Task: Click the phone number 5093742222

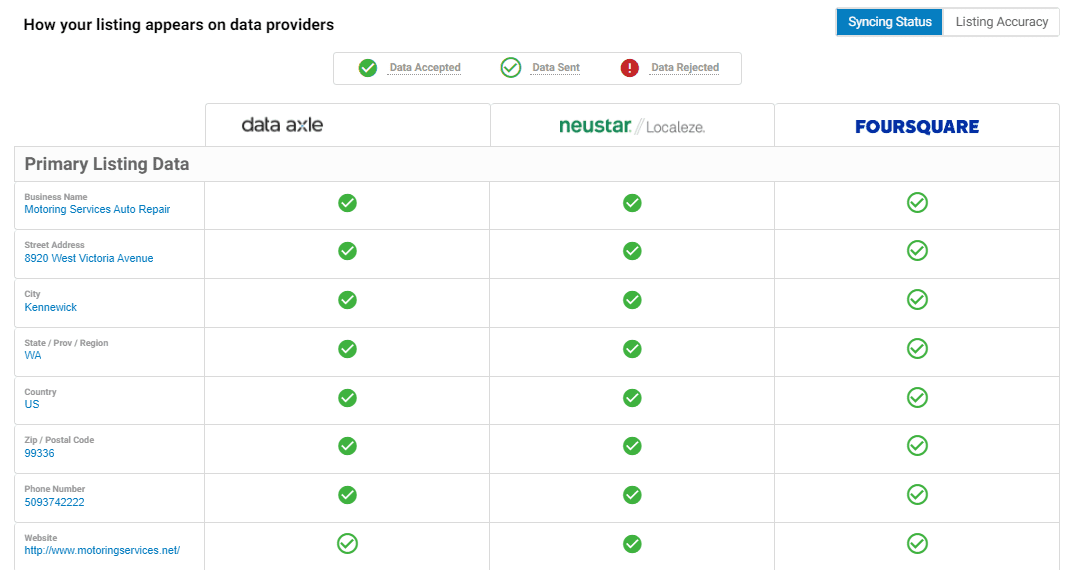Action: (x=55, y=502)
